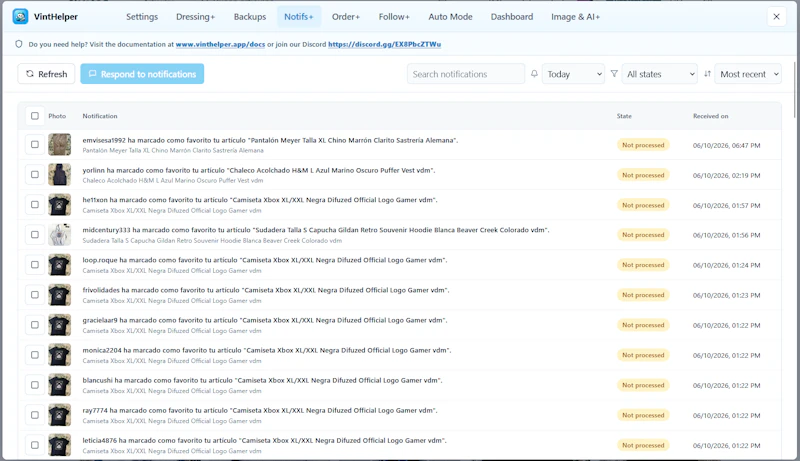
Task: Check the midcentury333 notification checkbox
Action: (x=35, y=235)
